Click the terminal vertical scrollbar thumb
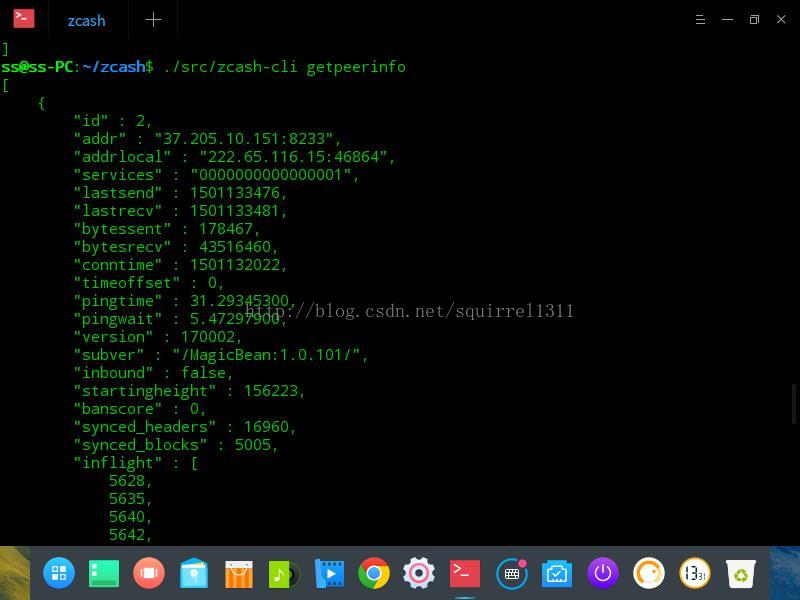The image size is (800, 600). click(794, 404)
